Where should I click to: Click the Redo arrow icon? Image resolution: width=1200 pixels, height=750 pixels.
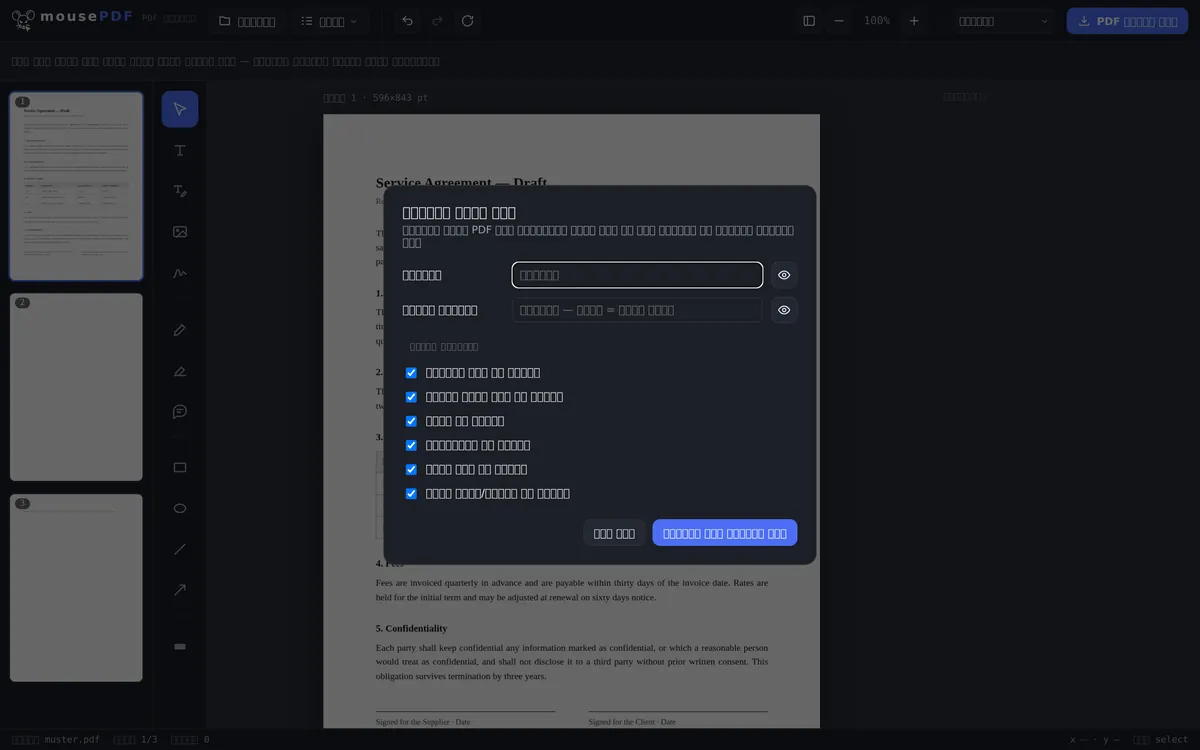pos(437,21)
